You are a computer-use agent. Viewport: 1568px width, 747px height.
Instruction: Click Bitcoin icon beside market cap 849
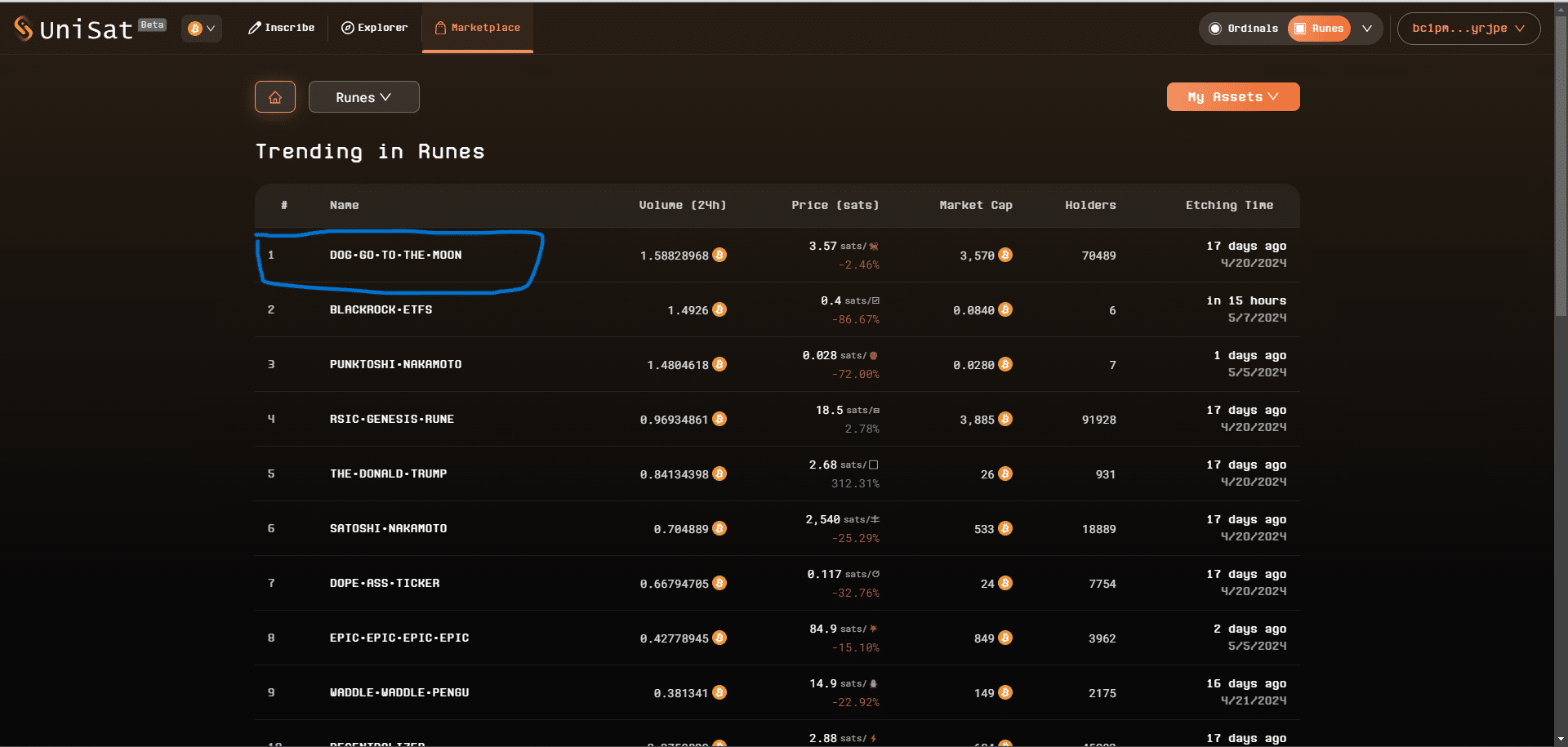pos(1005,638)
